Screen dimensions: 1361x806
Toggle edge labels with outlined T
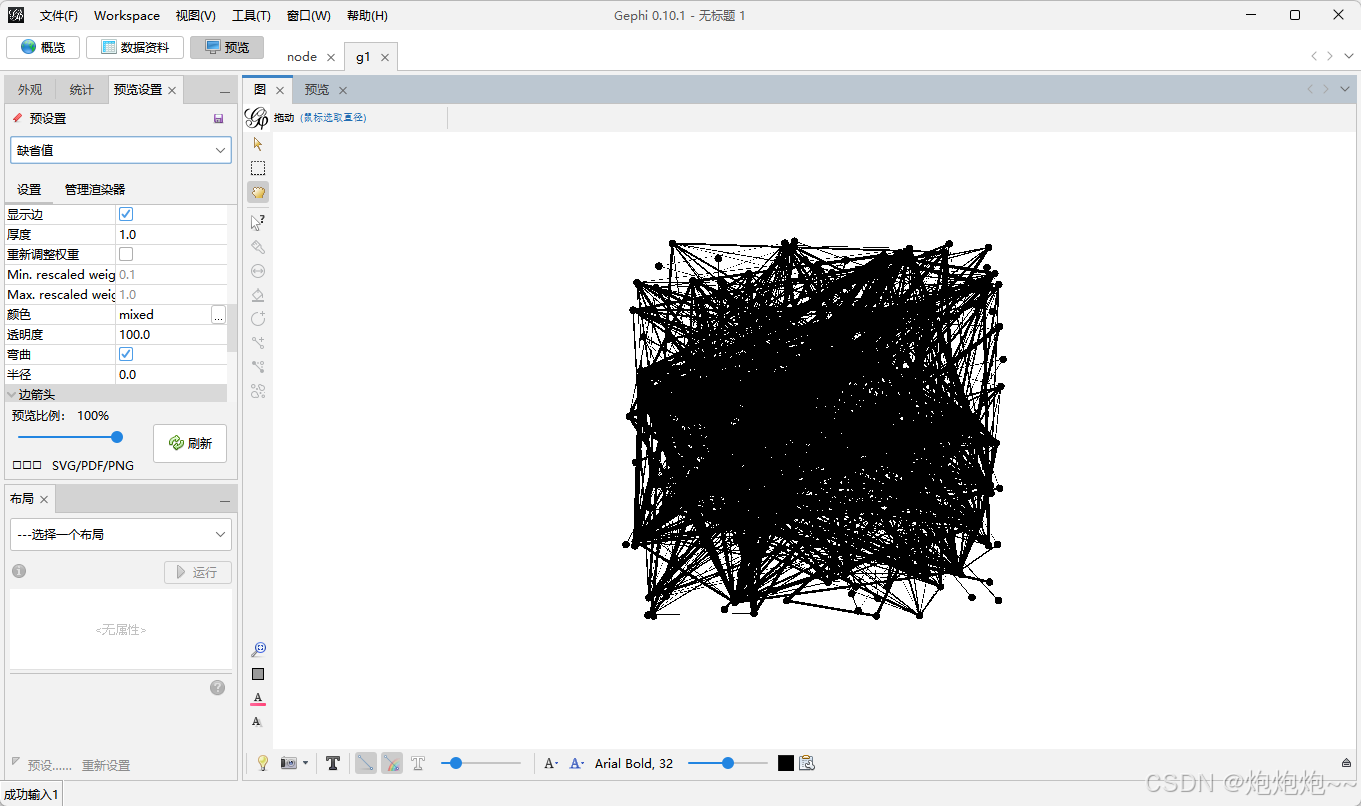[x=418, y=763]
